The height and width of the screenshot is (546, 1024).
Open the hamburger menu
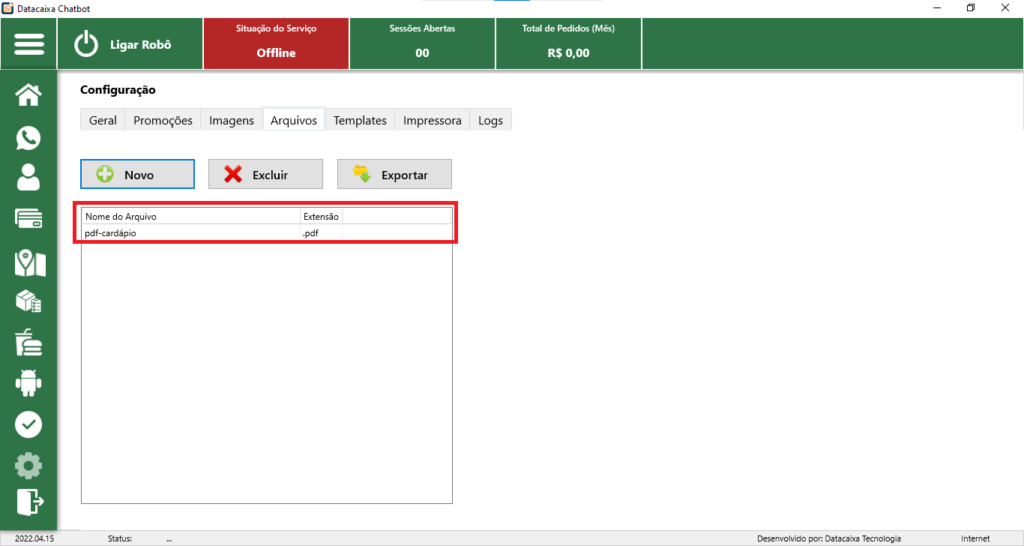(29, 45)
